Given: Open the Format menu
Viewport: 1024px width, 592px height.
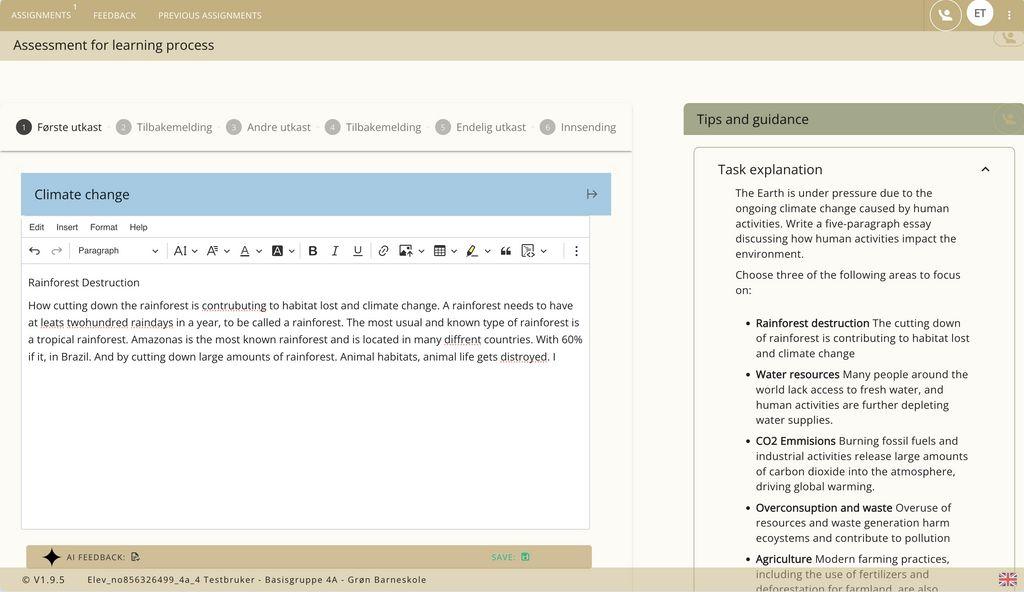Looking at the screenshot, I should (104, 227).
